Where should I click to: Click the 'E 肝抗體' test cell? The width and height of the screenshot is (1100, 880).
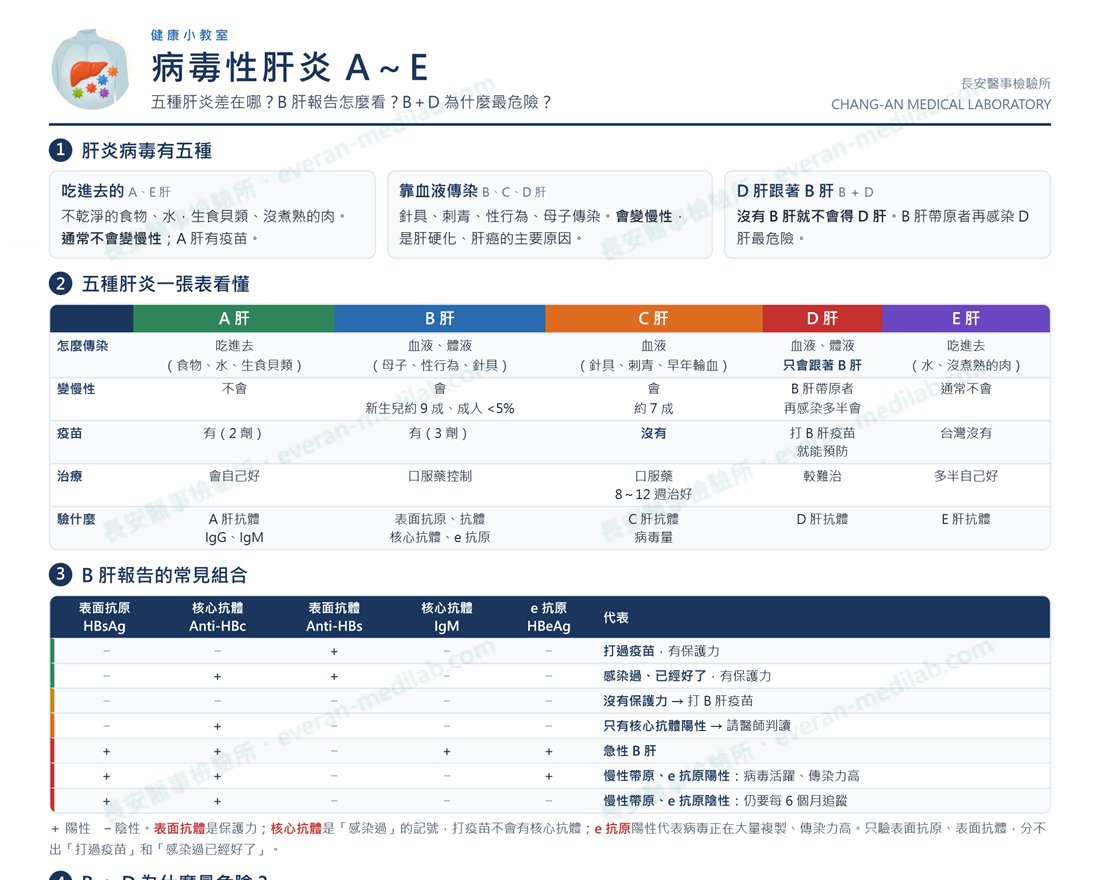pyautogui.click(x=966, y=519)
